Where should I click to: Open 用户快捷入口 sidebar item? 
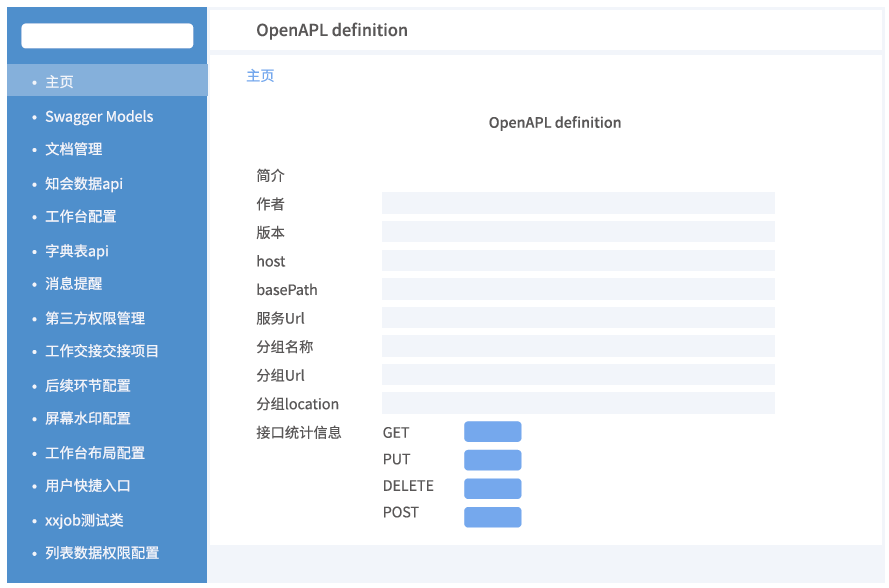tap(88, 485)
